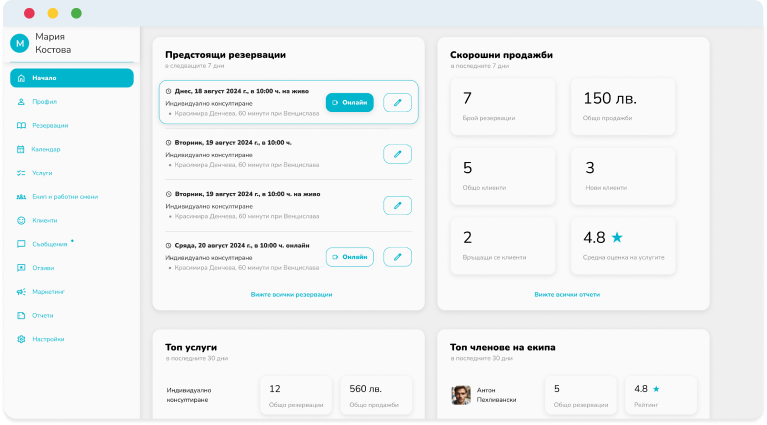Click the profile icon beside Профил

[x=21, y=102]
